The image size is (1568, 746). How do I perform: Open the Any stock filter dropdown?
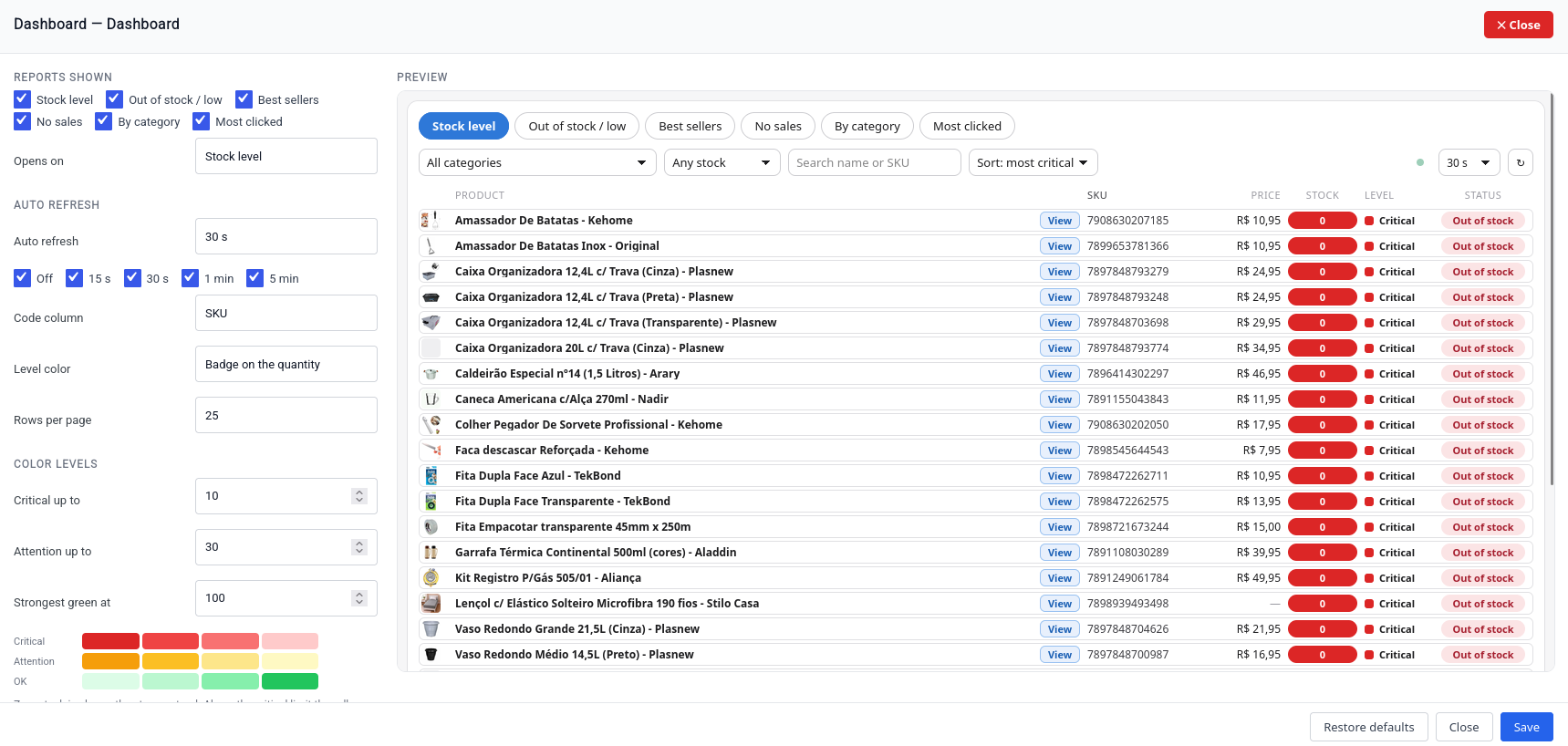[722, 162]
